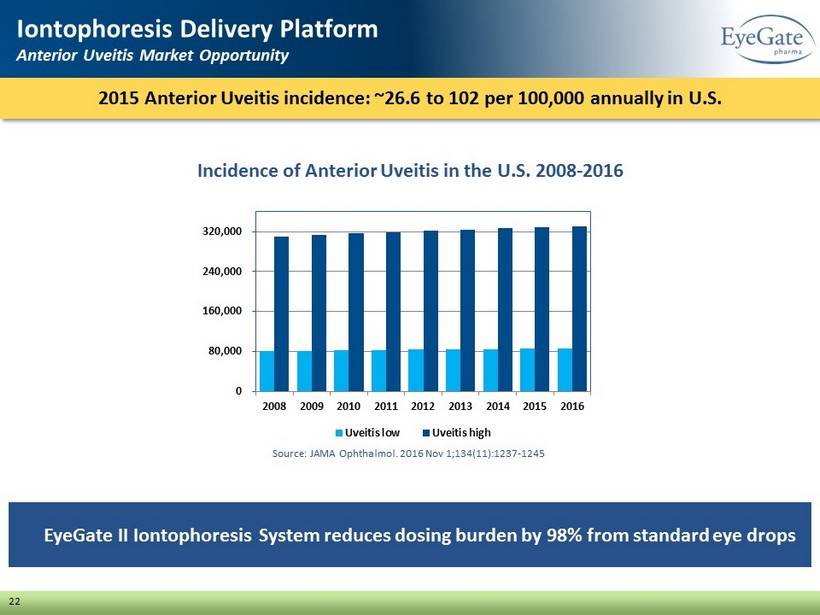
Task: Click the JAMA Ophthalmol source citation
Action: pyautogui.click(x=408, y=453)
